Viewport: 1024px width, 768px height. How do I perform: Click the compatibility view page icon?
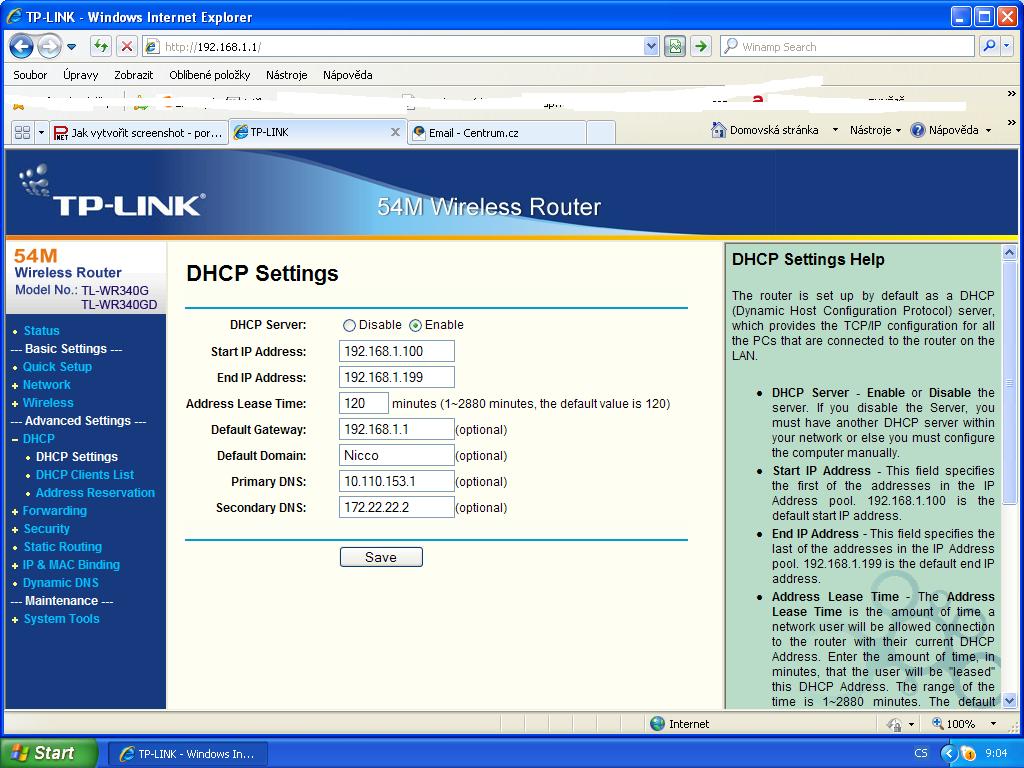pos(675,46)
